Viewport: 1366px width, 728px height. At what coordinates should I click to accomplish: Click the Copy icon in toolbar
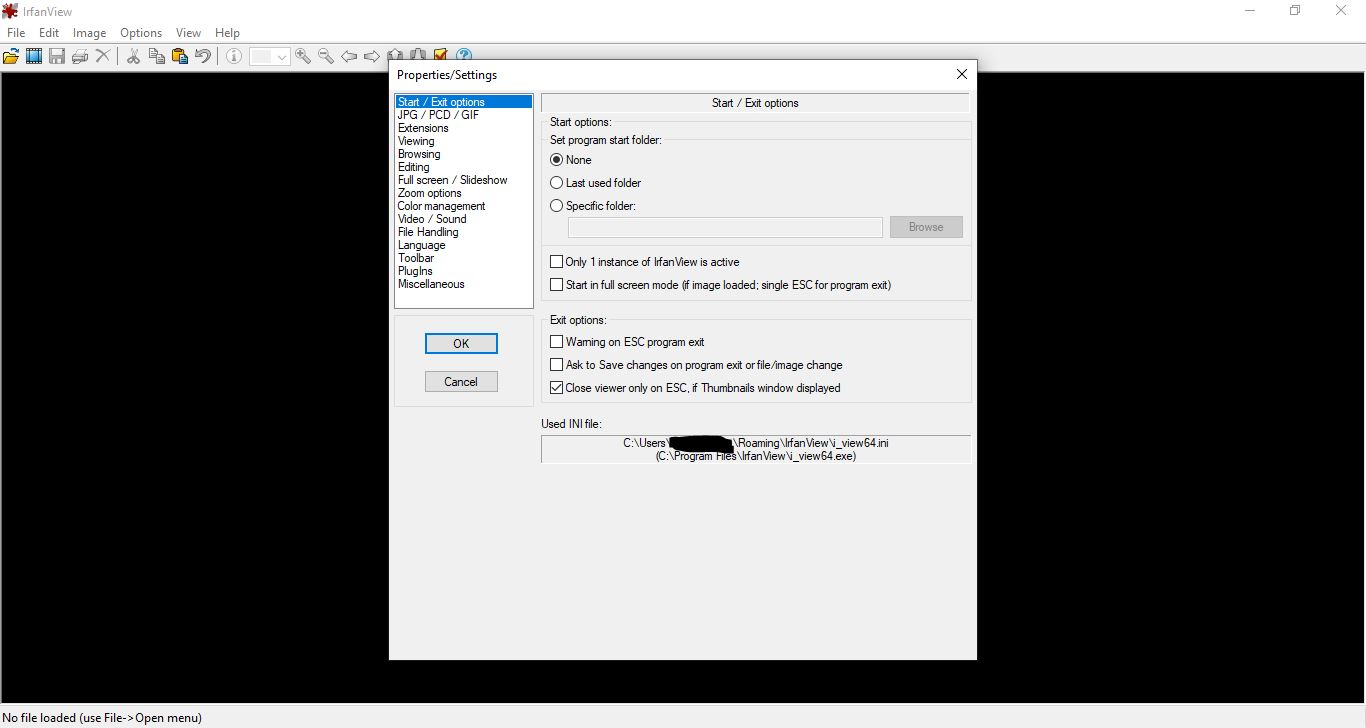pyautogui.click(x=157, y=57)
